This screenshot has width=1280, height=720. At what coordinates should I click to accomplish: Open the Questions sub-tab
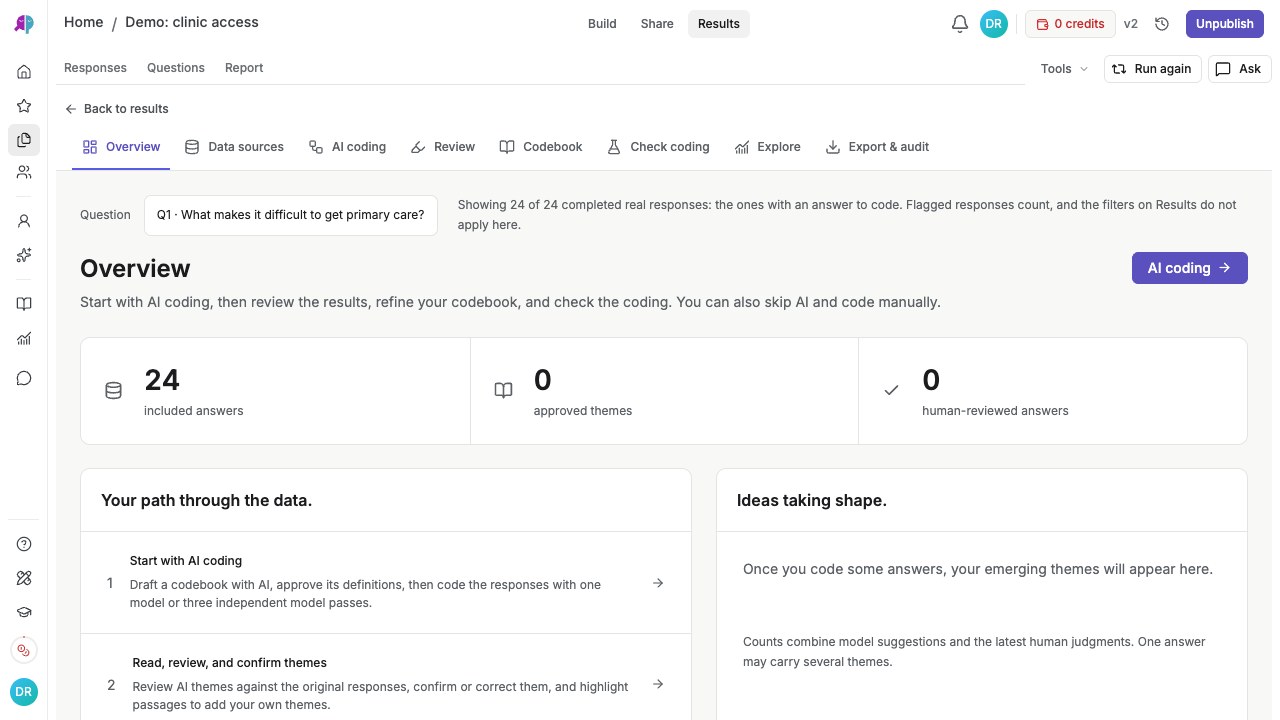point(176,68)
